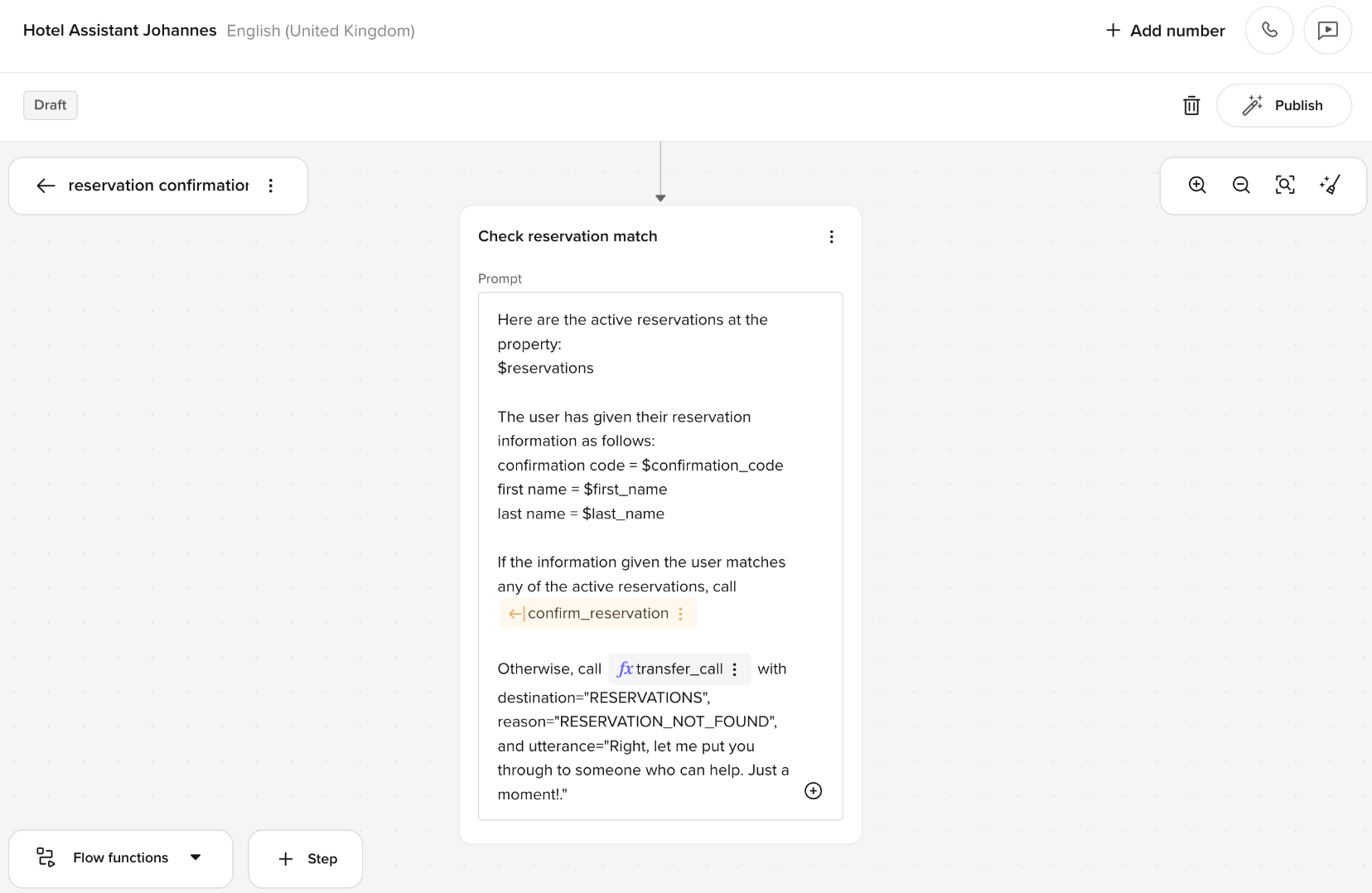Click the Hotel Assistant Johannes title
Image resolution: width=1372 pixels, height=893 pixels.
coord(120,31)
